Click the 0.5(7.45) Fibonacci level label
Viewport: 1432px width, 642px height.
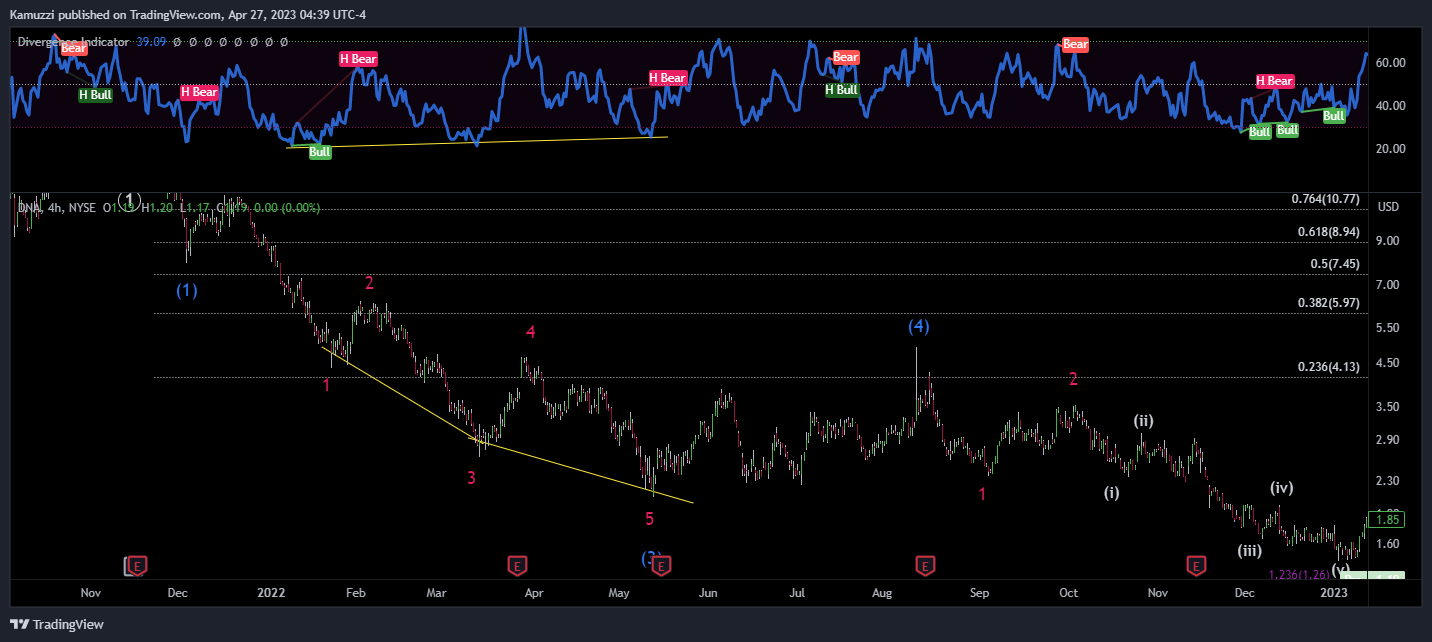coord(1335,264)
